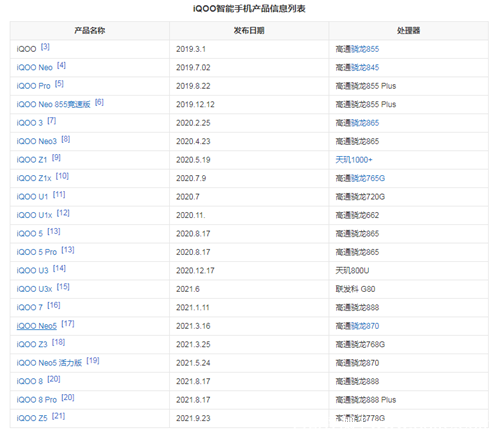500x438 pixels.
Task: Open the iQOO U3x product link
Action: pos(34,289)
